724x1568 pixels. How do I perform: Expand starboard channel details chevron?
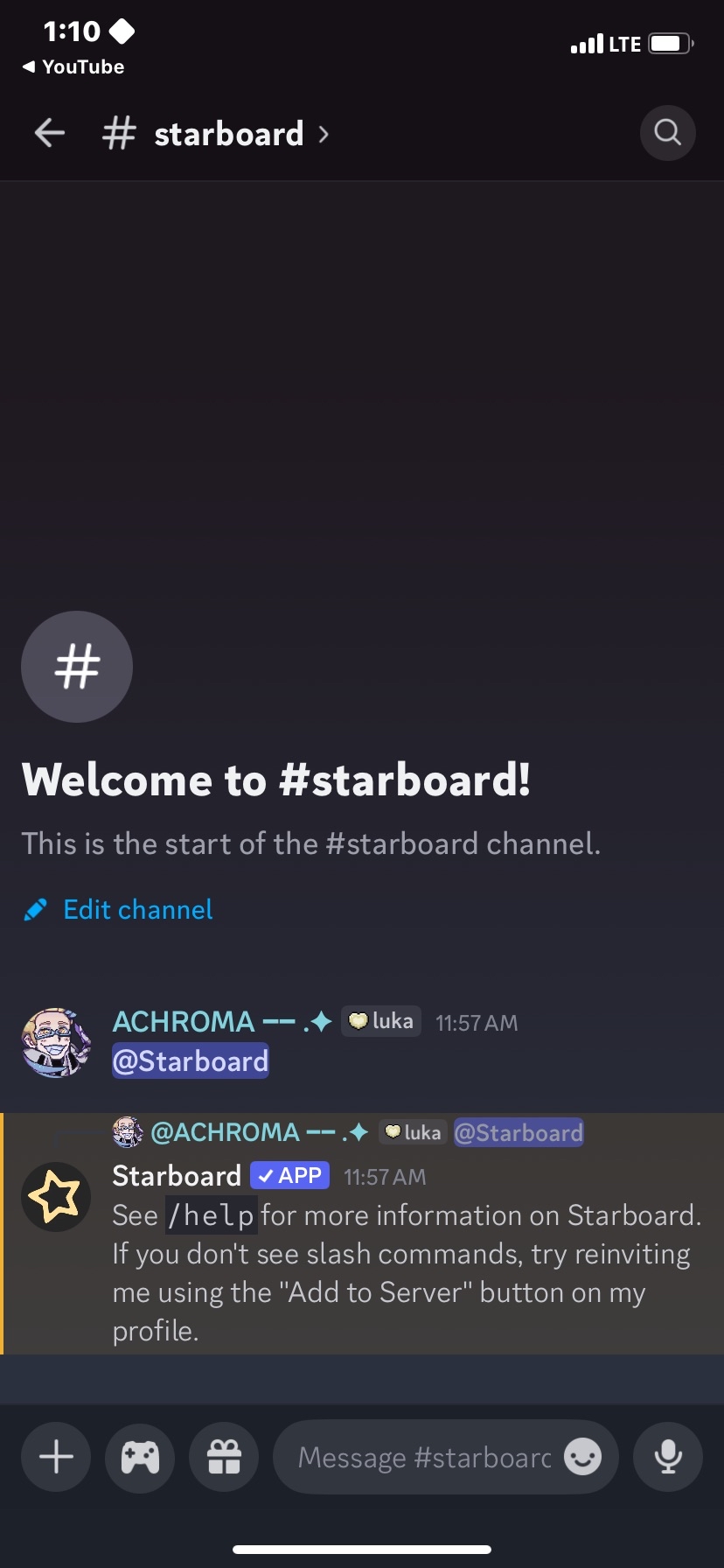pos(324,135)
